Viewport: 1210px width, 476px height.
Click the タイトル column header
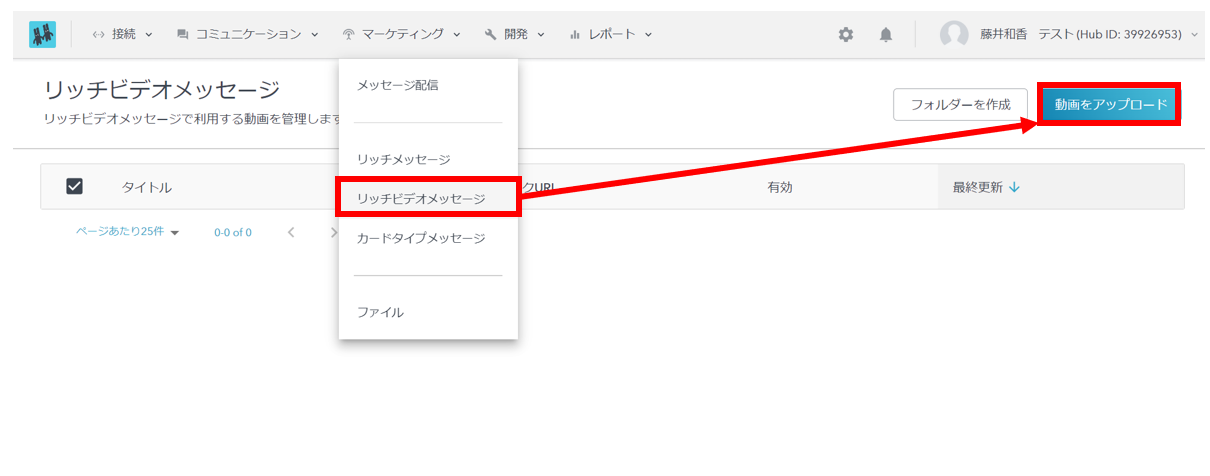pos(147,188)
